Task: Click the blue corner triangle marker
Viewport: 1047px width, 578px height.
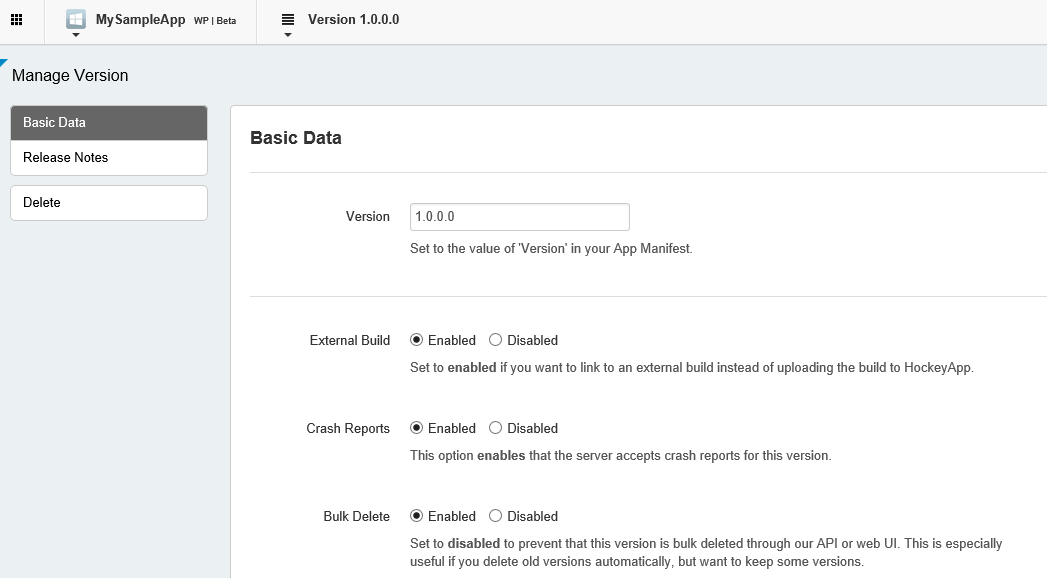Action: pyautogui.click(x=3, y=62)
